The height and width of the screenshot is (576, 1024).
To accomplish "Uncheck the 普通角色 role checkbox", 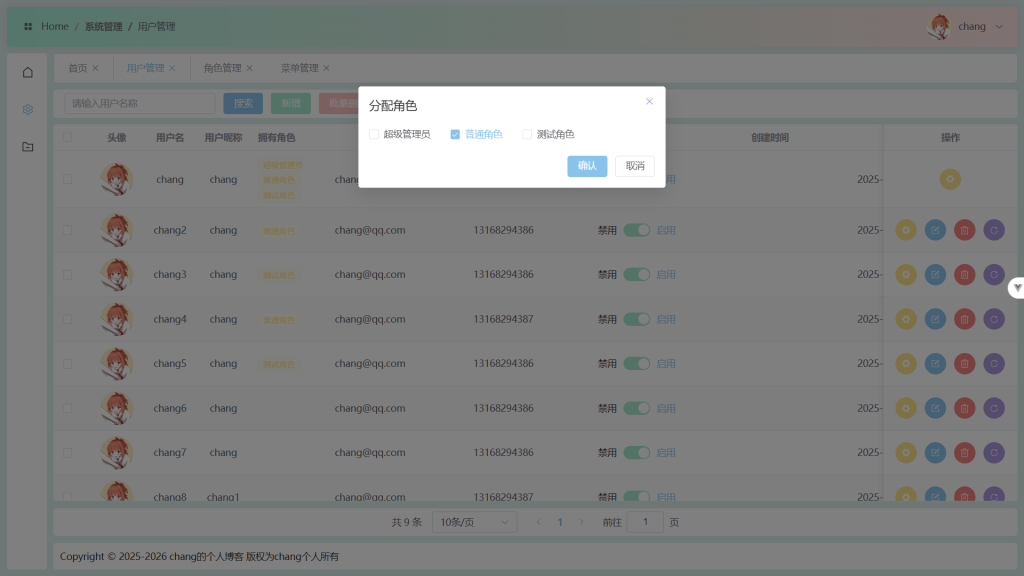I will point(455,134).
